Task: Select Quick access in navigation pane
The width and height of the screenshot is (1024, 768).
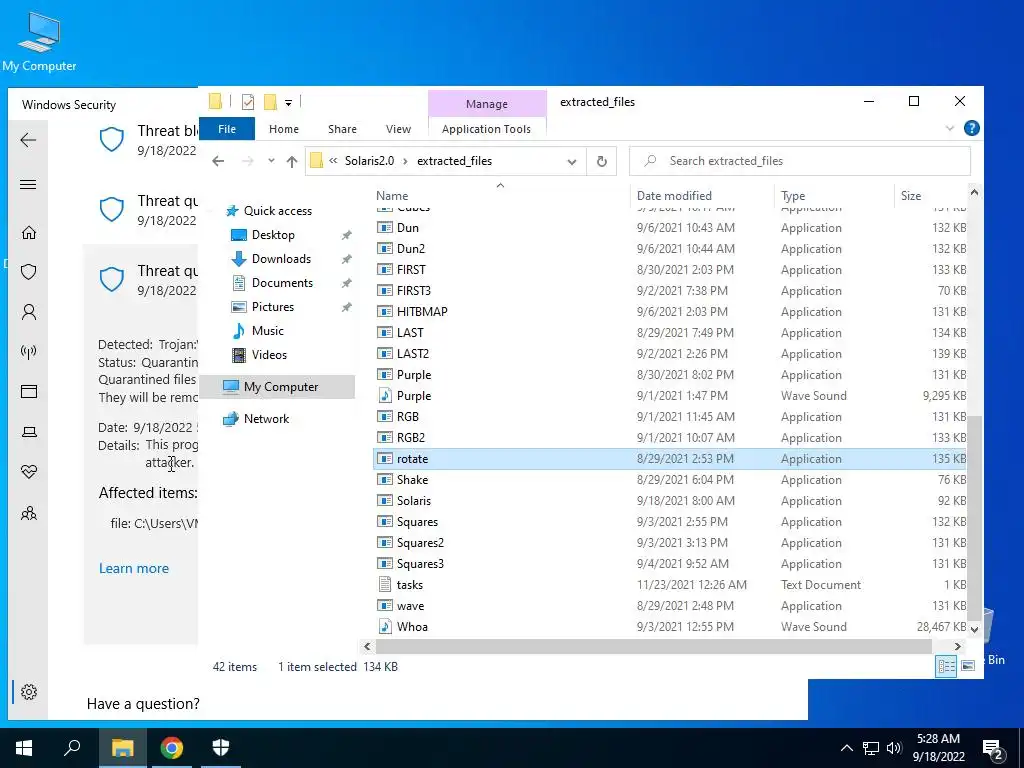Action: point(278,211)
